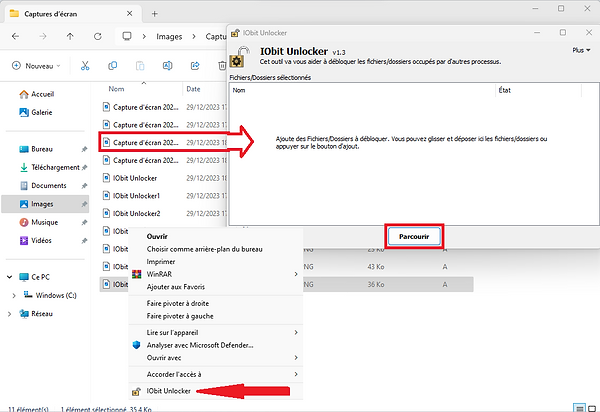600x412 pixels.
Task: Click Ajouter aux Favoris menu entry
Action: [x=215, y=287]
